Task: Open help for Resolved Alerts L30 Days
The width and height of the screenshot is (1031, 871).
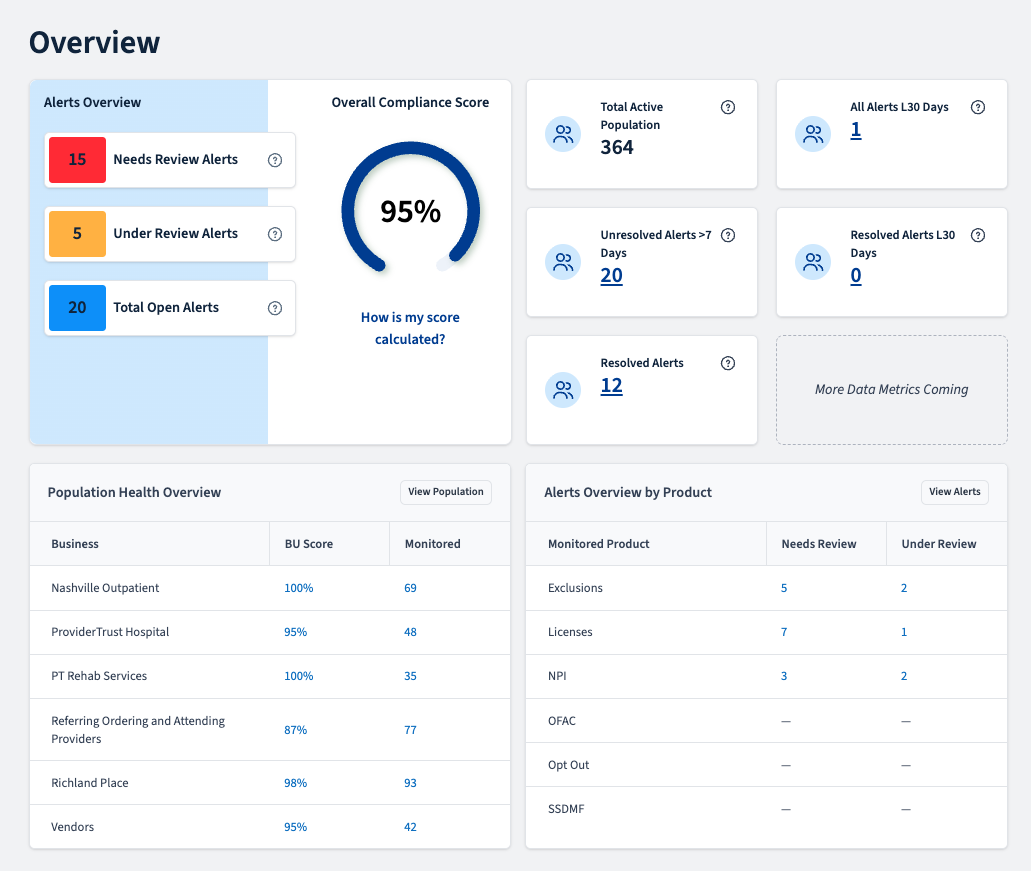Action: pyautogui.click(x=978, y=235)
